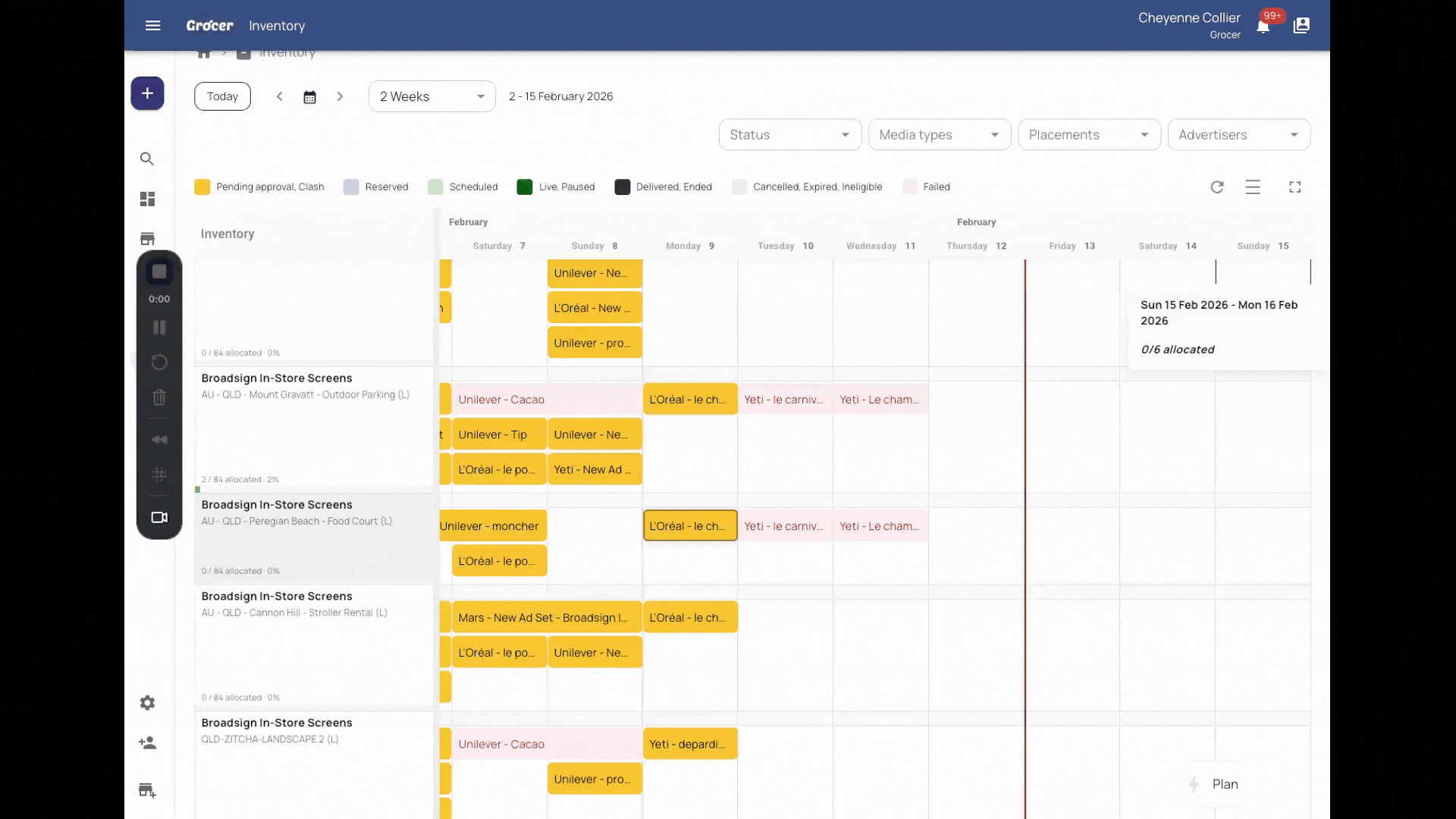Pause the screen recording
Image resolution: width=1456 pixels, height=819 pixels.
click(159, 328)
